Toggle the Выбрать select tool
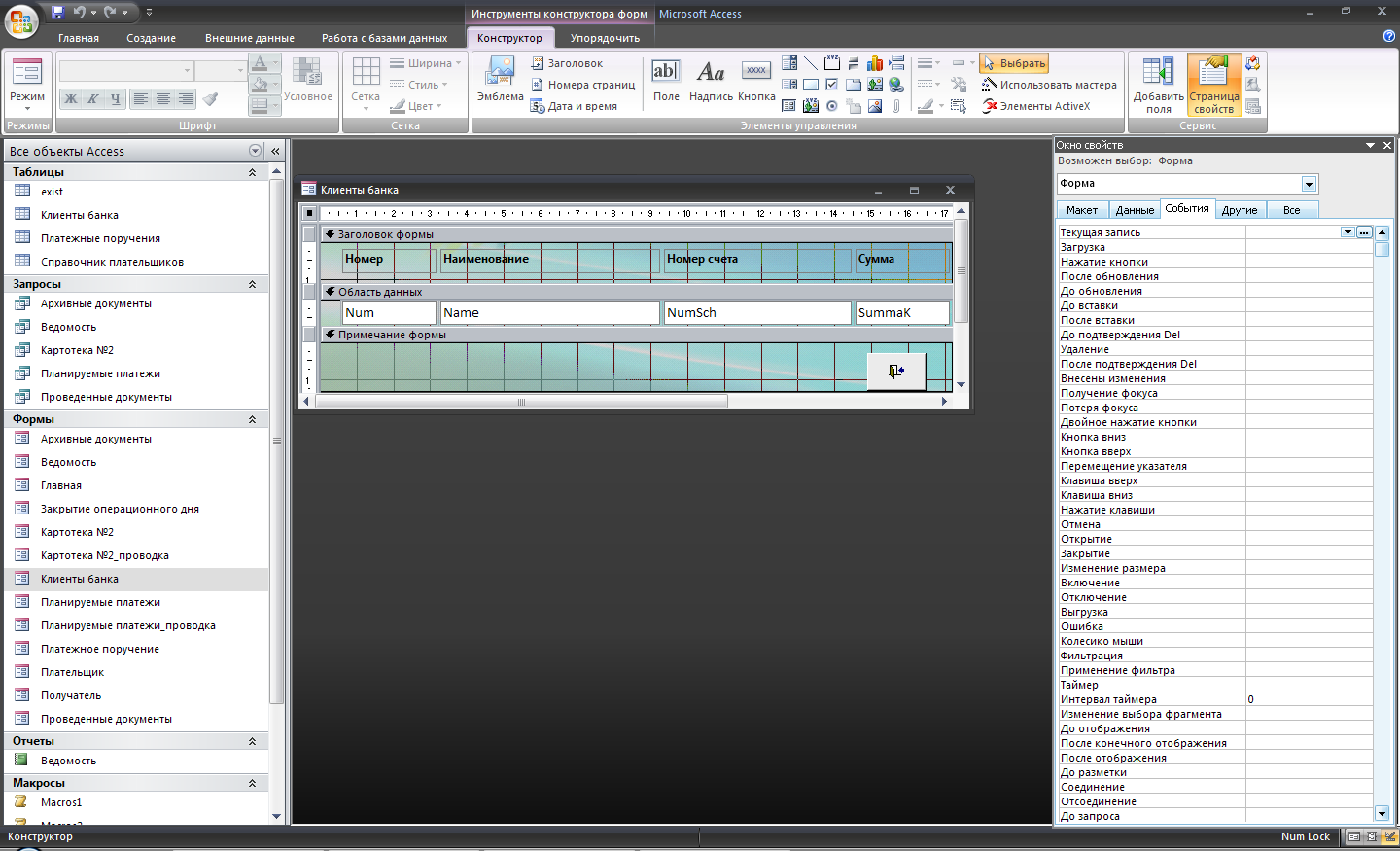The width and height of the screenshot is (1400, 851). tap(1014, 63)
